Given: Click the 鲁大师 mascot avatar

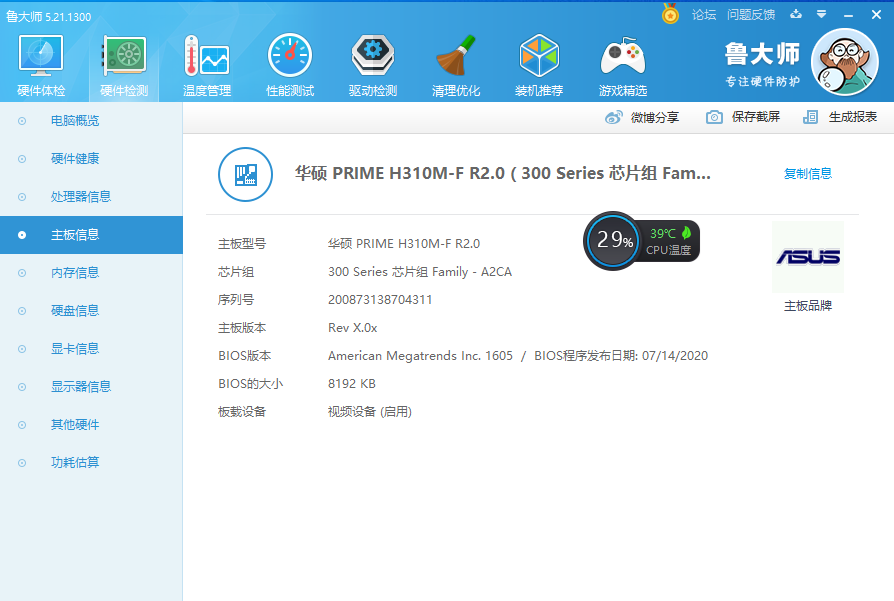Looking at the screenshot, I should click(x=845, y=62).
